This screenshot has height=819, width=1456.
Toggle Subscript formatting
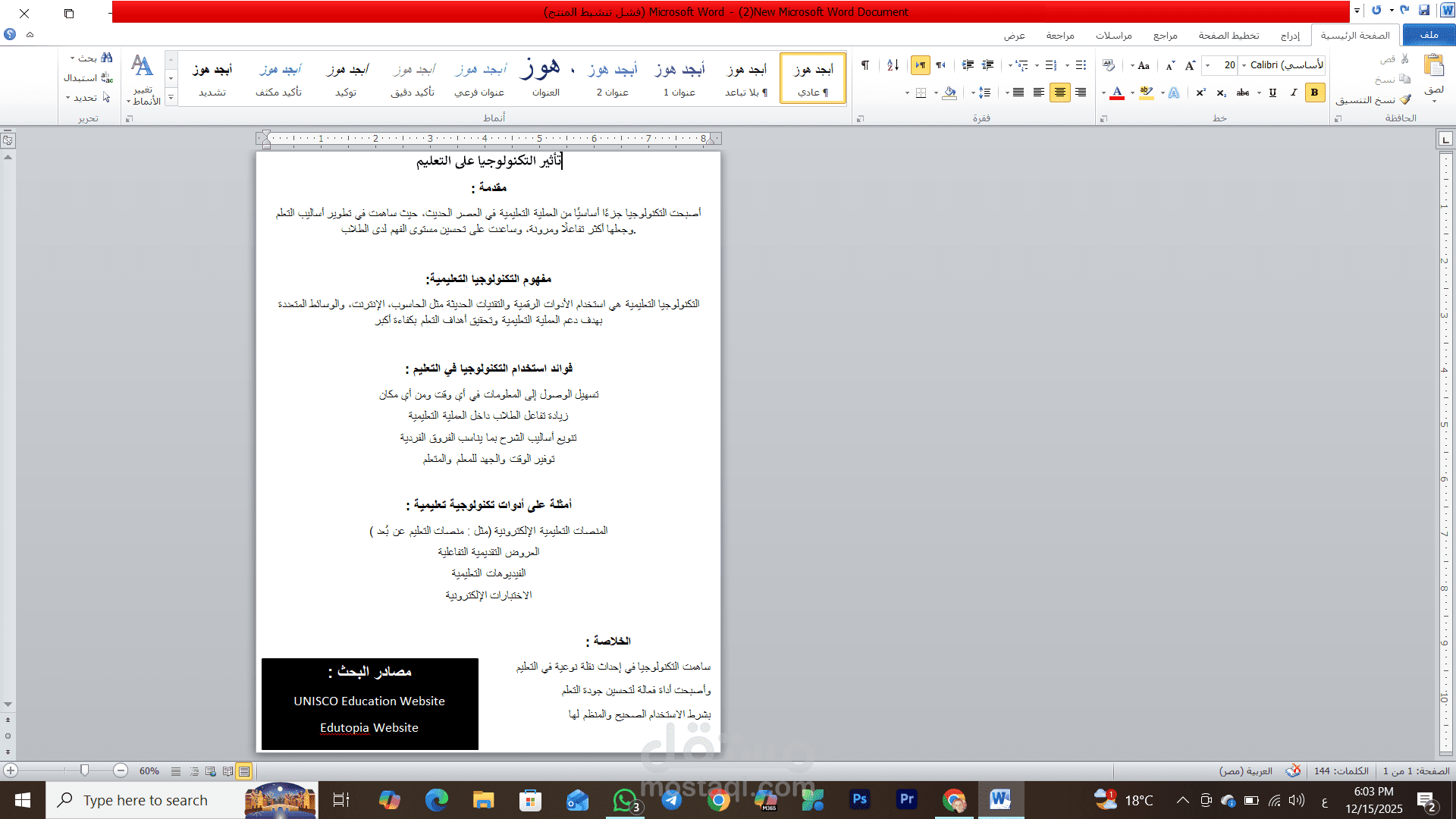[x=1221, y=93]
